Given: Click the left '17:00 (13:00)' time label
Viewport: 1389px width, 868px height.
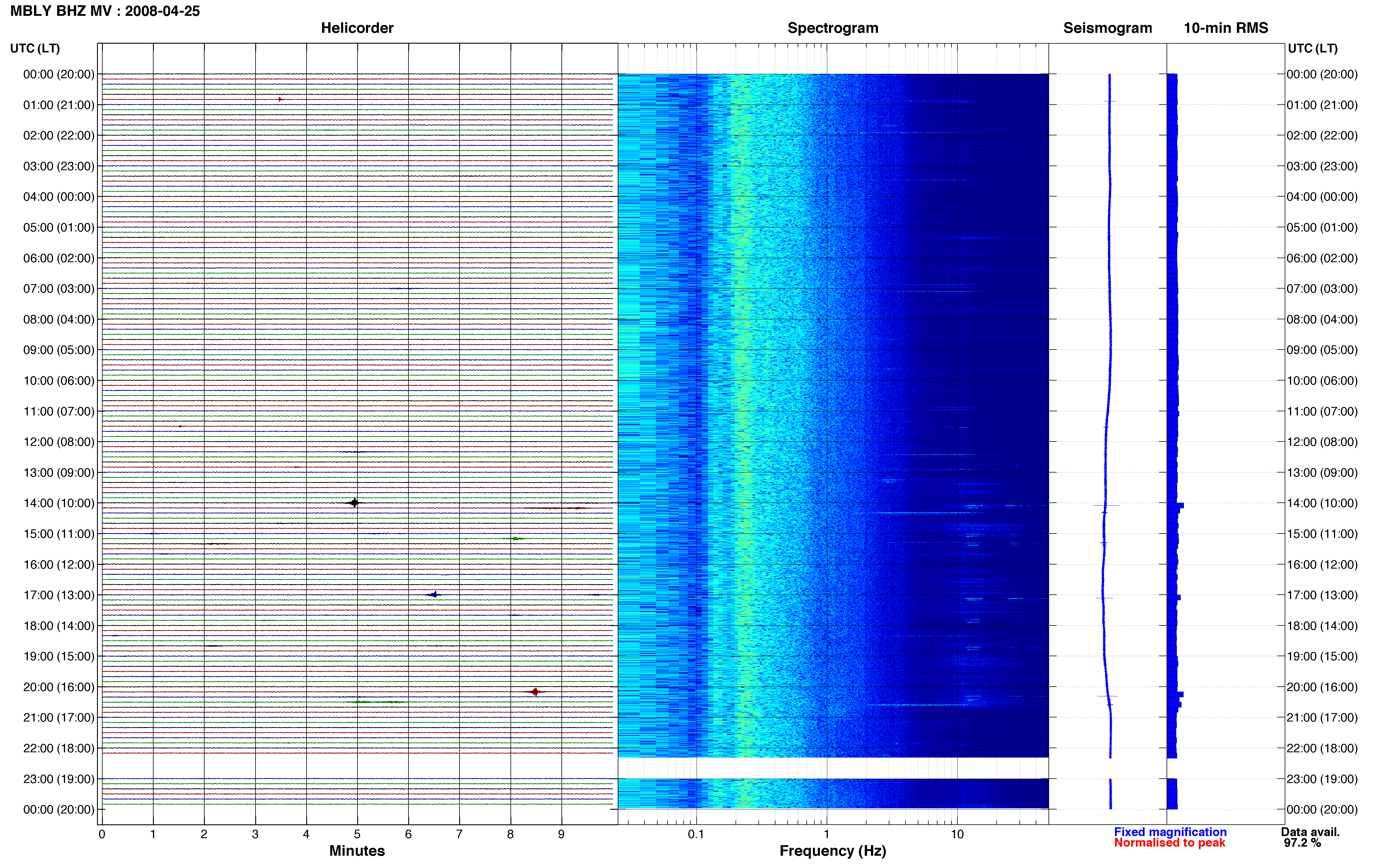Looking at the screenshot, I should (59, 595).
